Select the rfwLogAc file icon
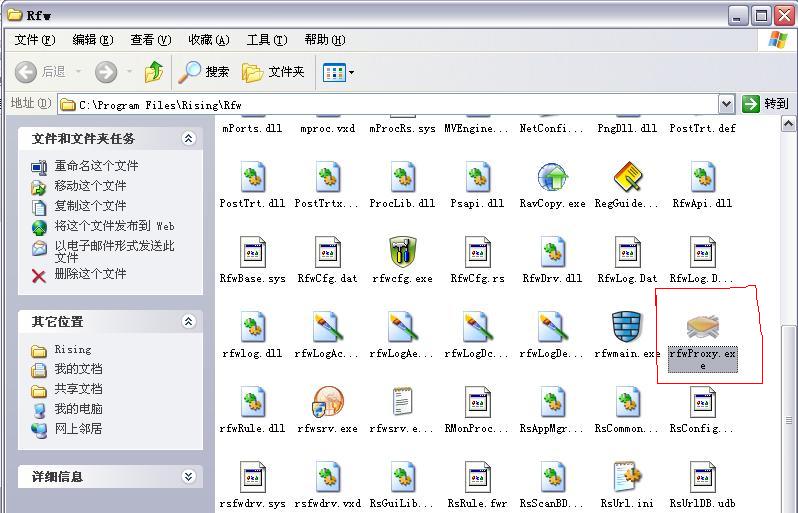Screen dimensions: 798x513 328,327
